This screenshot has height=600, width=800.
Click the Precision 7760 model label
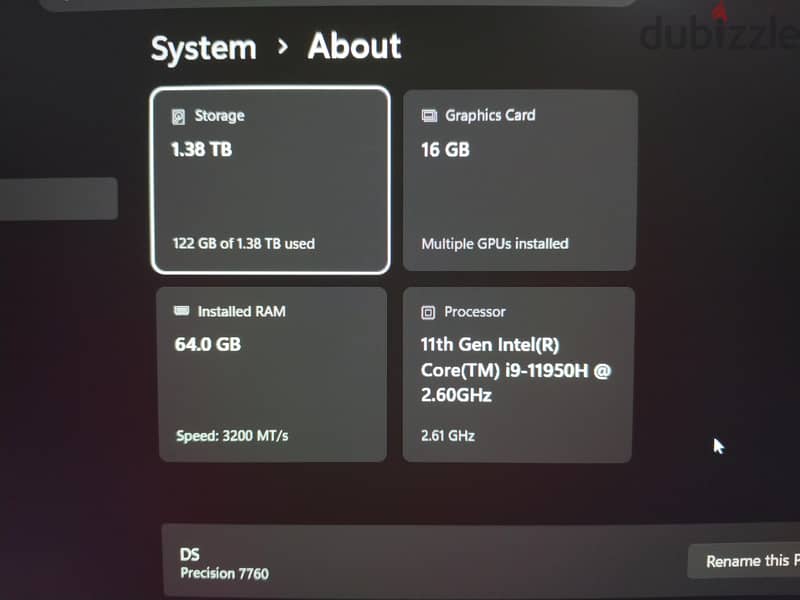tap(224, 573)
